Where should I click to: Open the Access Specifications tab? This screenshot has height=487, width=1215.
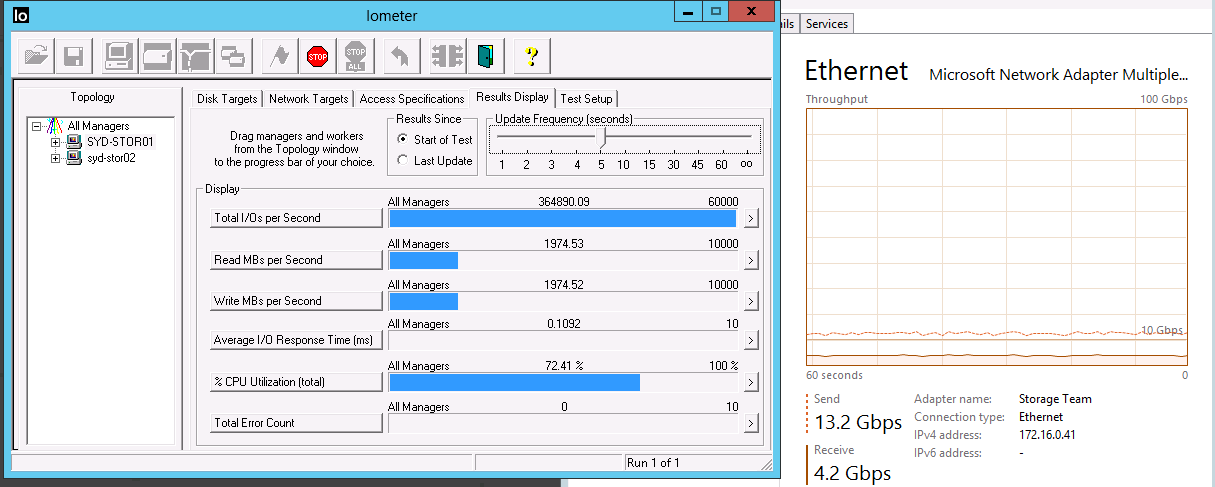coord(412,99)
